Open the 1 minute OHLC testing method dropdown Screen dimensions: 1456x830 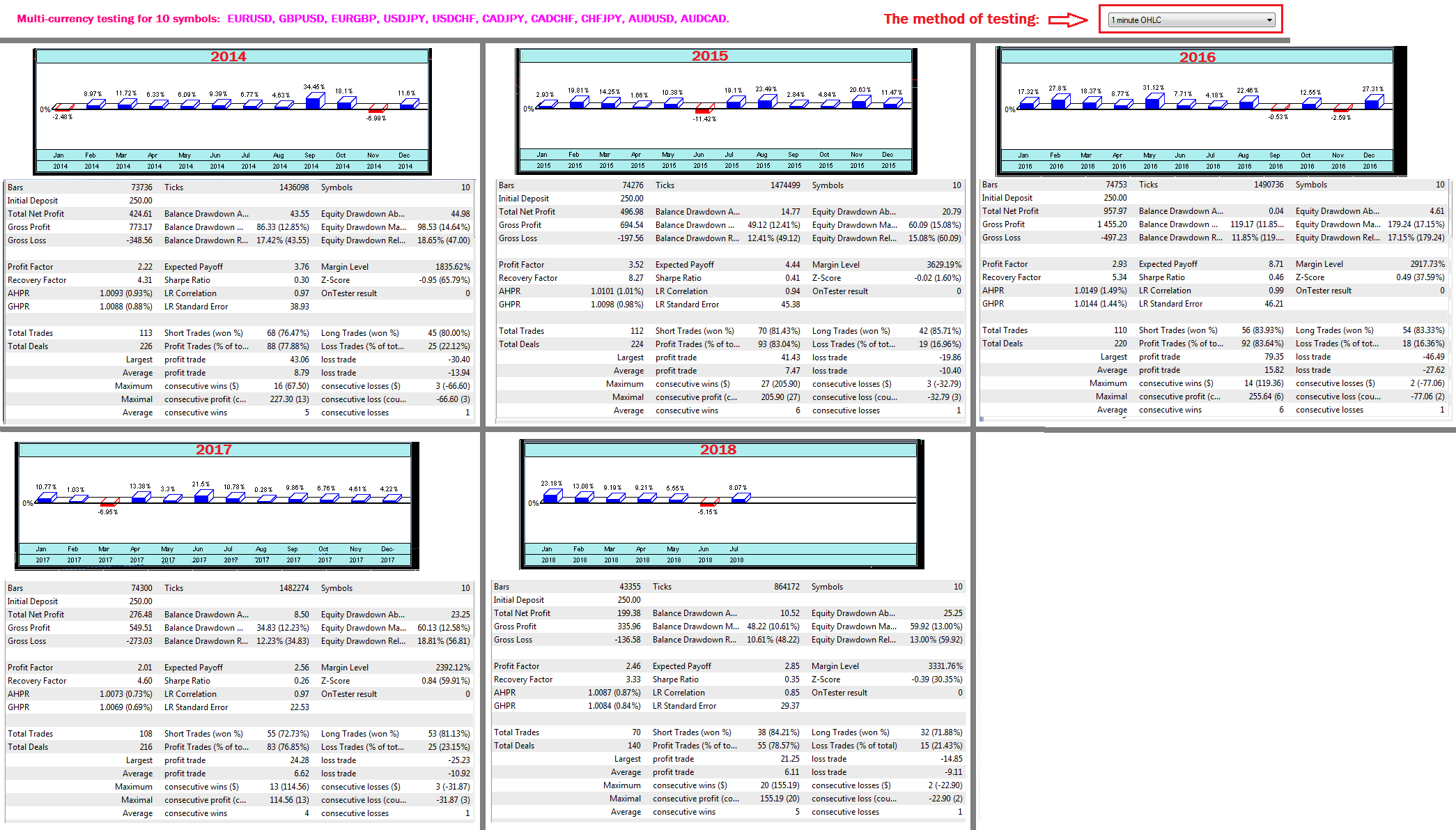click(1191, 20)
